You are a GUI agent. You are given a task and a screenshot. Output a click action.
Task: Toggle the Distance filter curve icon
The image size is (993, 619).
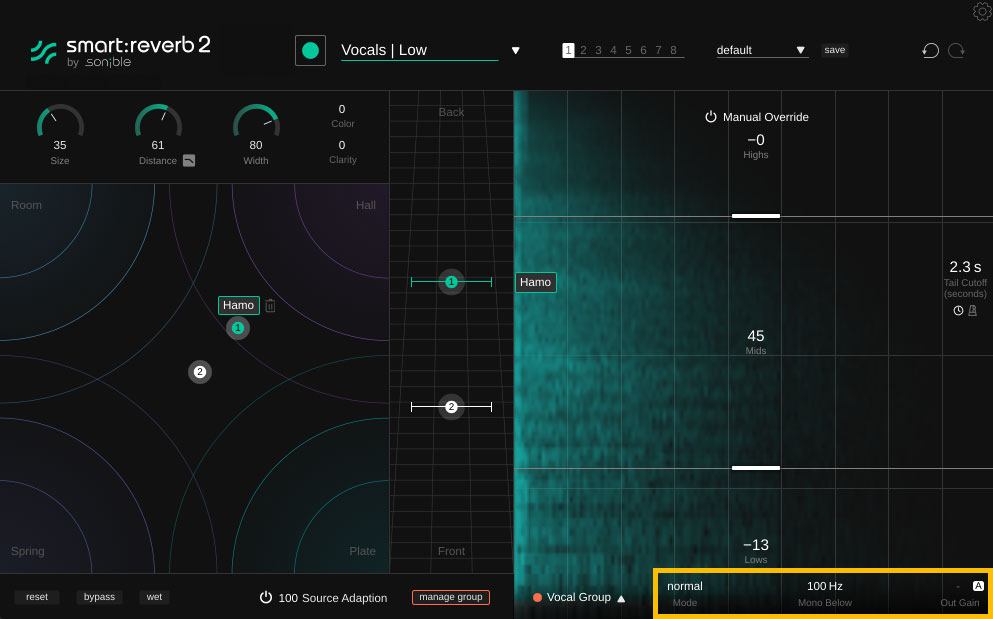click(189, 161)
